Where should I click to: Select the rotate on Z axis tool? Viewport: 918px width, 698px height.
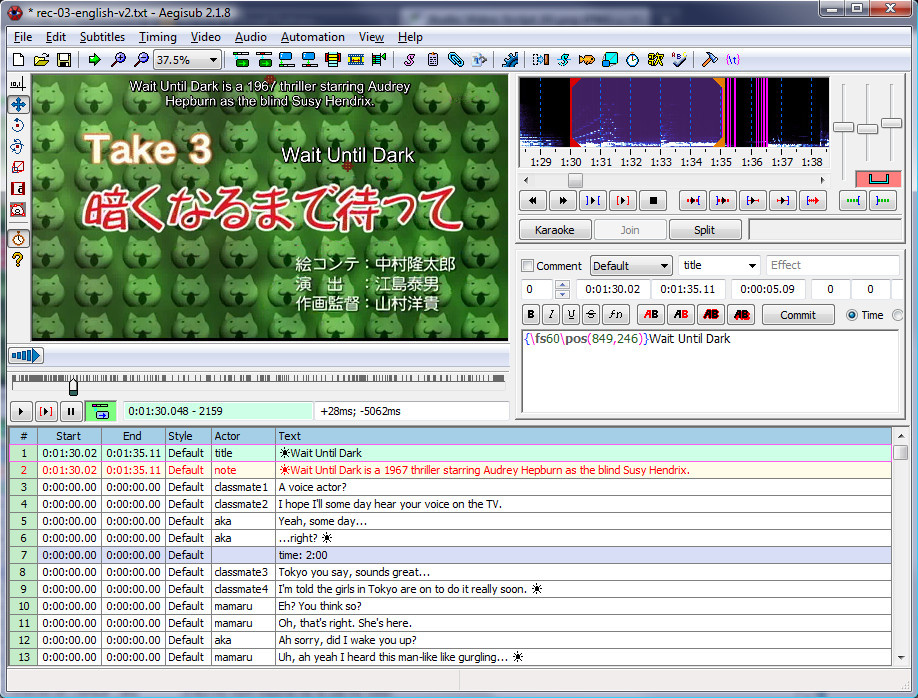18,125
